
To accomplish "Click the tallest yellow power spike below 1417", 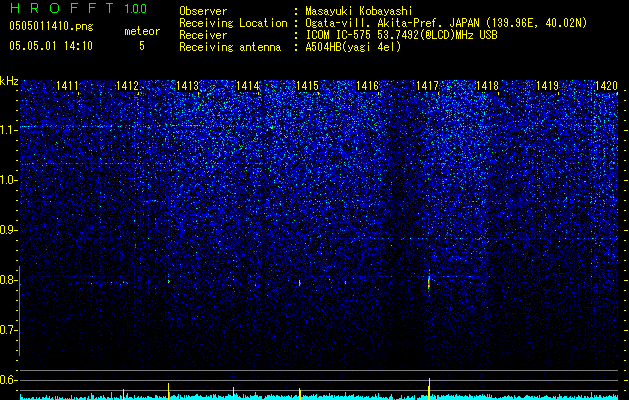I will pos(429,388).
